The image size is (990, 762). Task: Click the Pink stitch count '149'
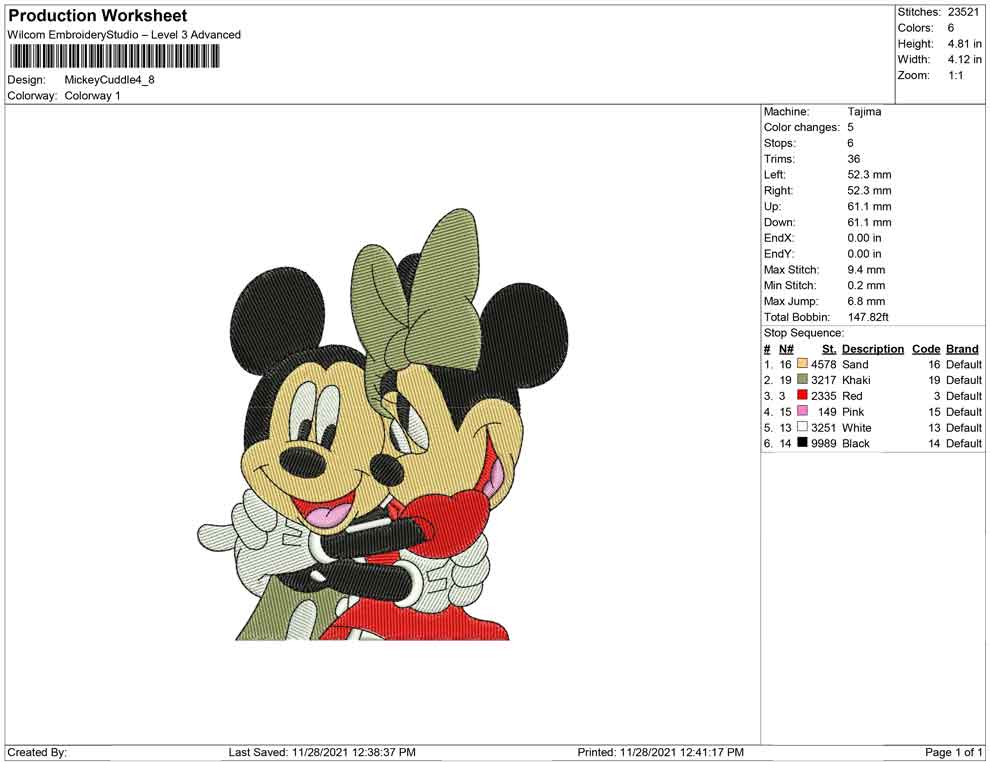coord(826,412)
